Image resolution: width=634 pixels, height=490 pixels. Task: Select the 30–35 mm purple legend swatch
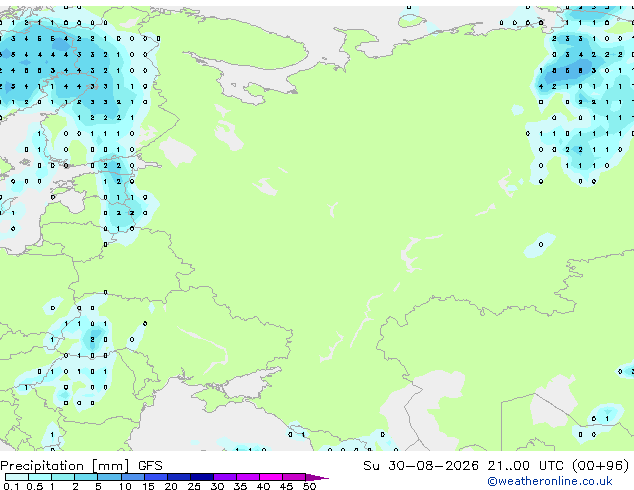pyautogui.click(x=225, y=477)
